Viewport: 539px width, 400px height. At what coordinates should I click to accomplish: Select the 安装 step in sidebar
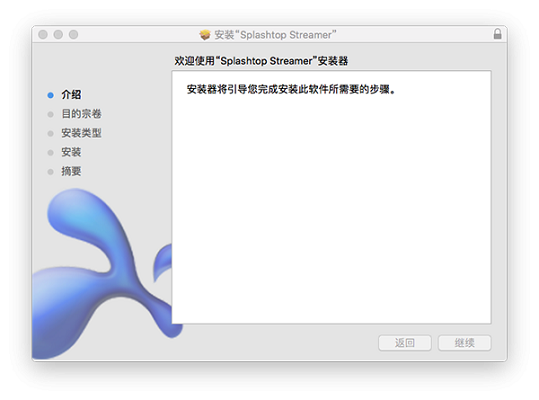click(x=71, y=152)
